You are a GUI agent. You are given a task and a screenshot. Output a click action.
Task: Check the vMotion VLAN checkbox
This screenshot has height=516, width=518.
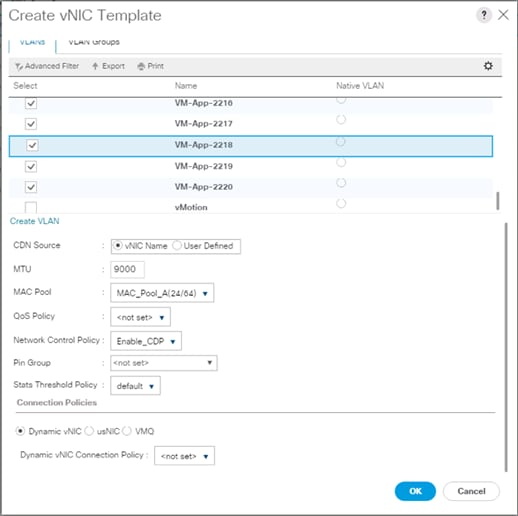point(31,207)
